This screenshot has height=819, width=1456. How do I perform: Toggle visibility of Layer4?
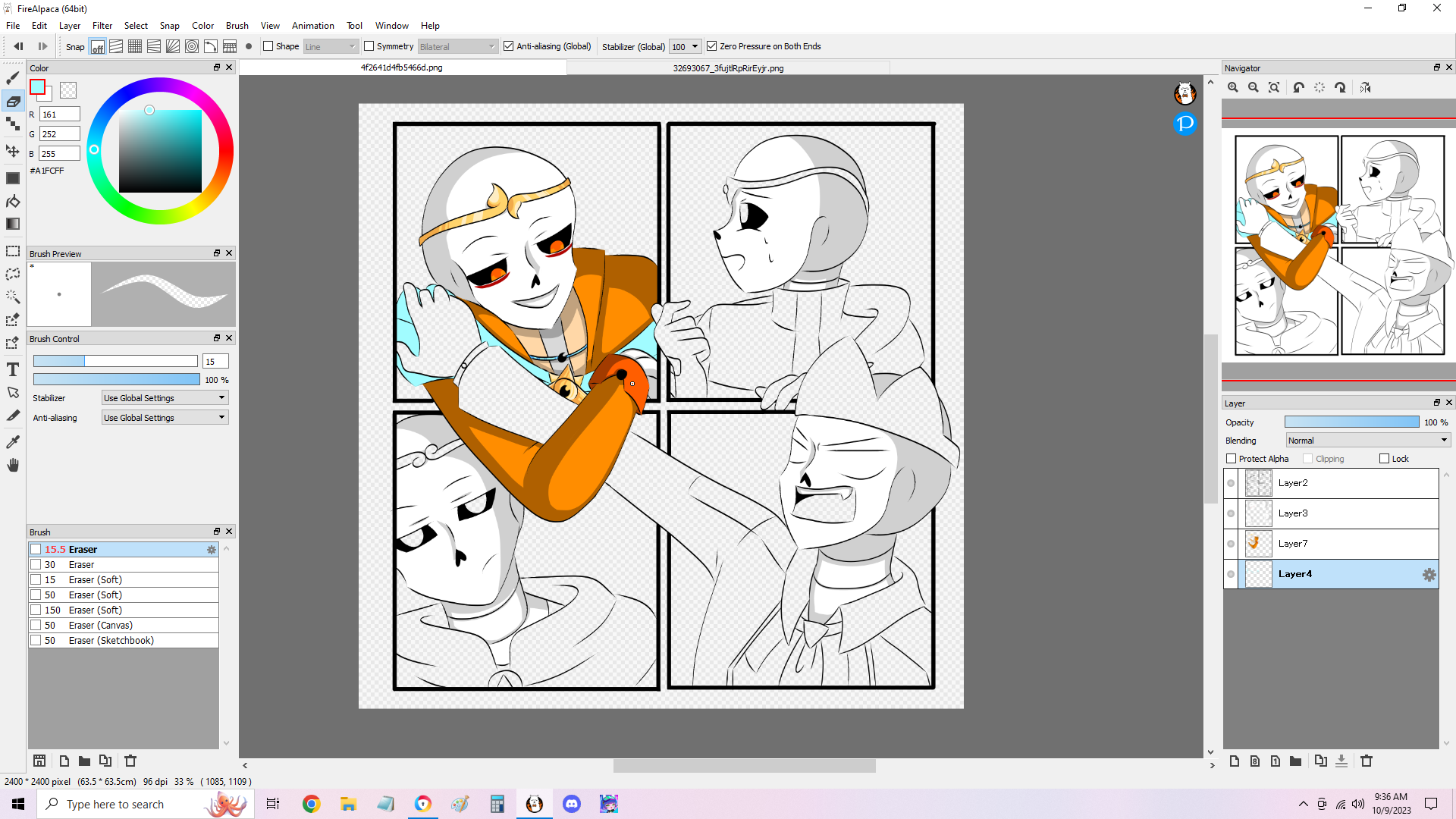coord(1231,574)
